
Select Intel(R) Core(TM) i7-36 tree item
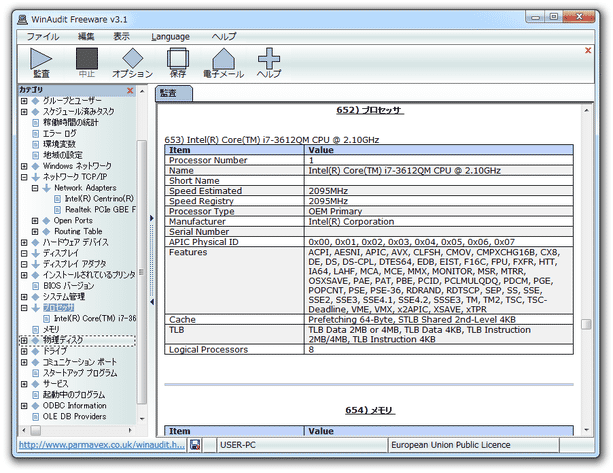click(x=95, y=319)
